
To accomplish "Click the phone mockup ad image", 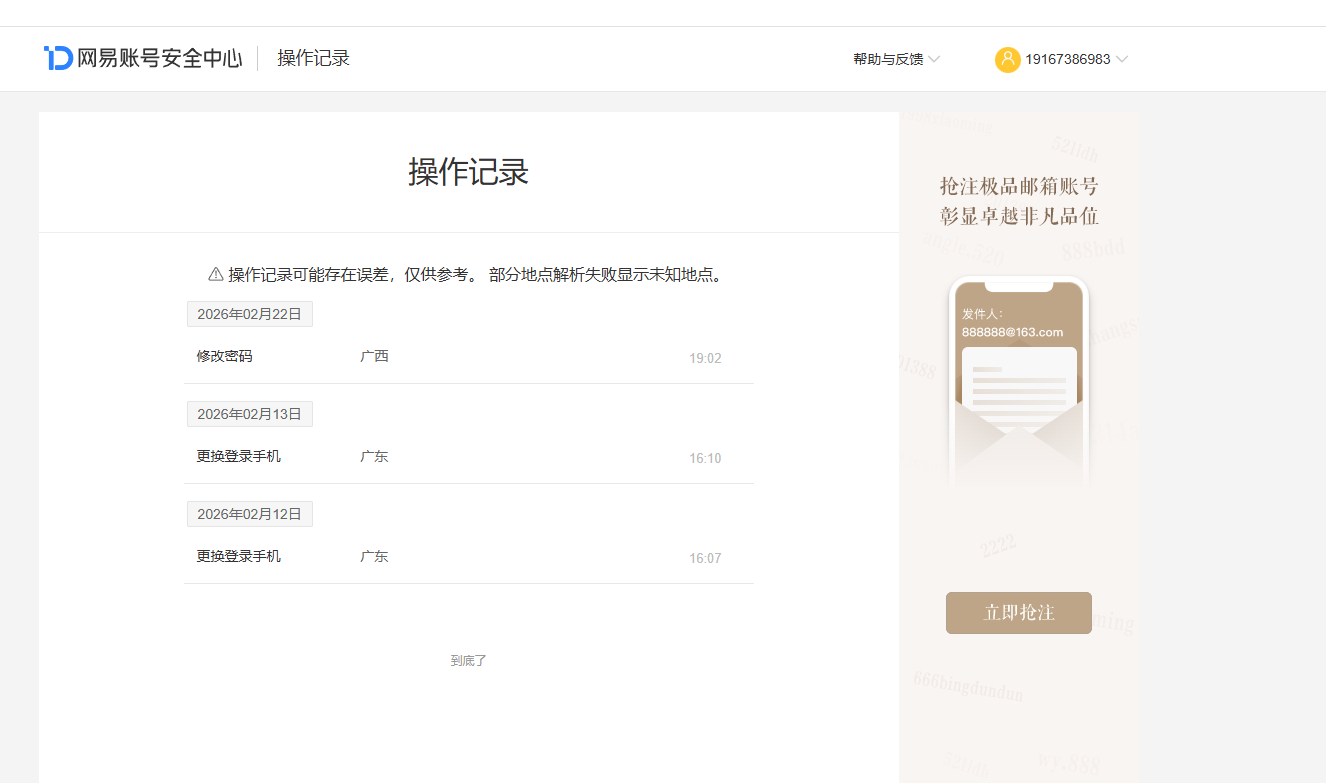I will 1019,382.
